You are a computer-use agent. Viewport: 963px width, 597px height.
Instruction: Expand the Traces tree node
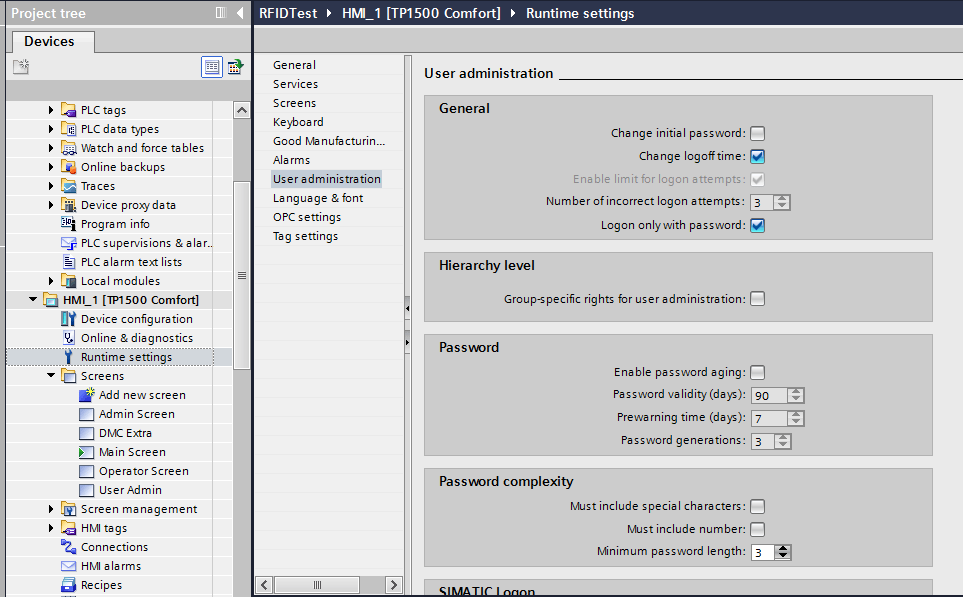(51, 186)
